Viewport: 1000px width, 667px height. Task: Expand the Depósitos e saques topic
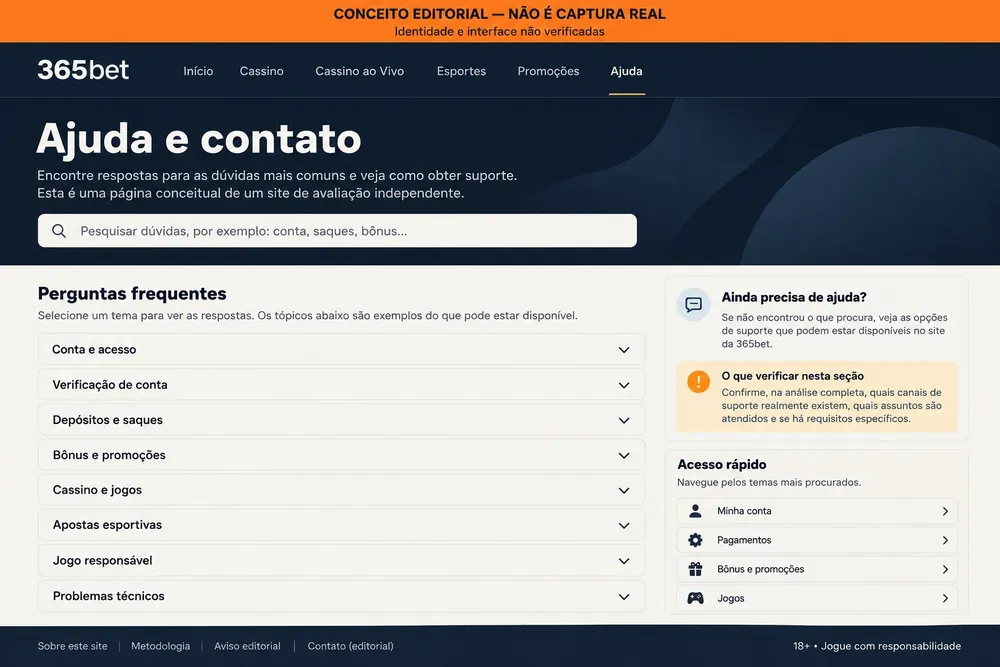tap(341, 420)
